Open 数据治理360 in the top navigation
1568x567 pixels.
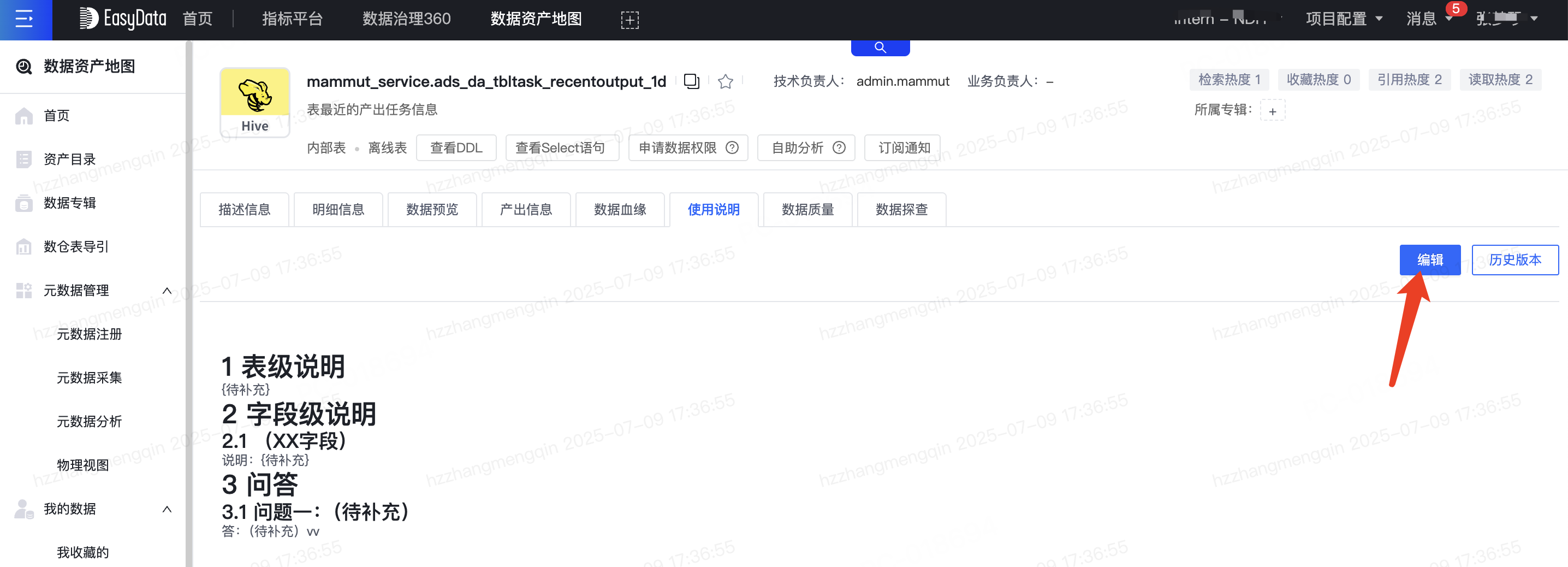(x=407, y=19)
